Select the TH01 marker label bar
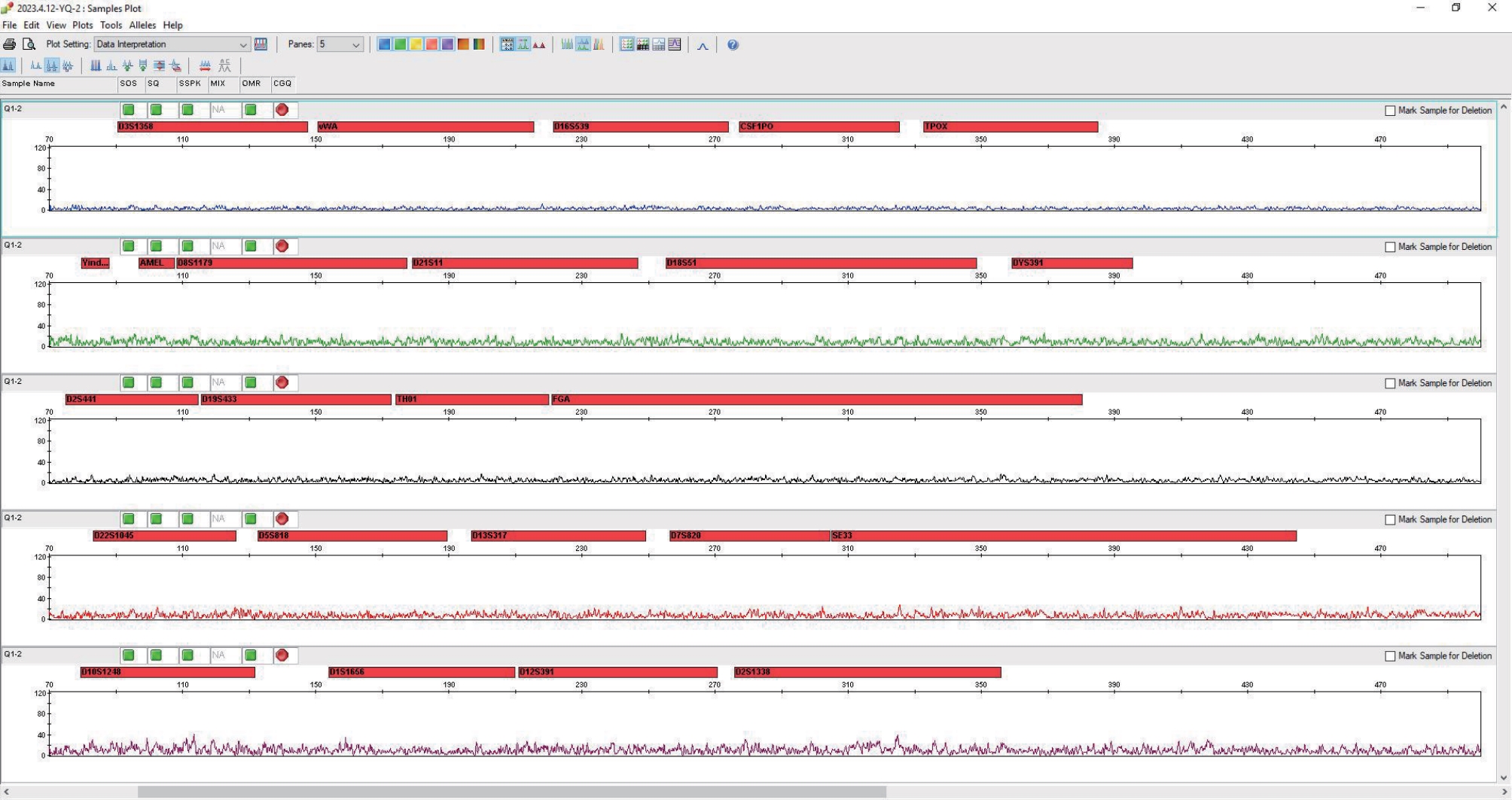 [472, 399]
